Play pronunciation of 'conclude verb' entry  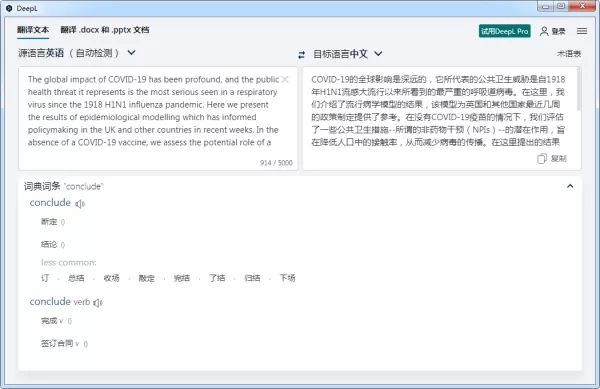[98, 303]
